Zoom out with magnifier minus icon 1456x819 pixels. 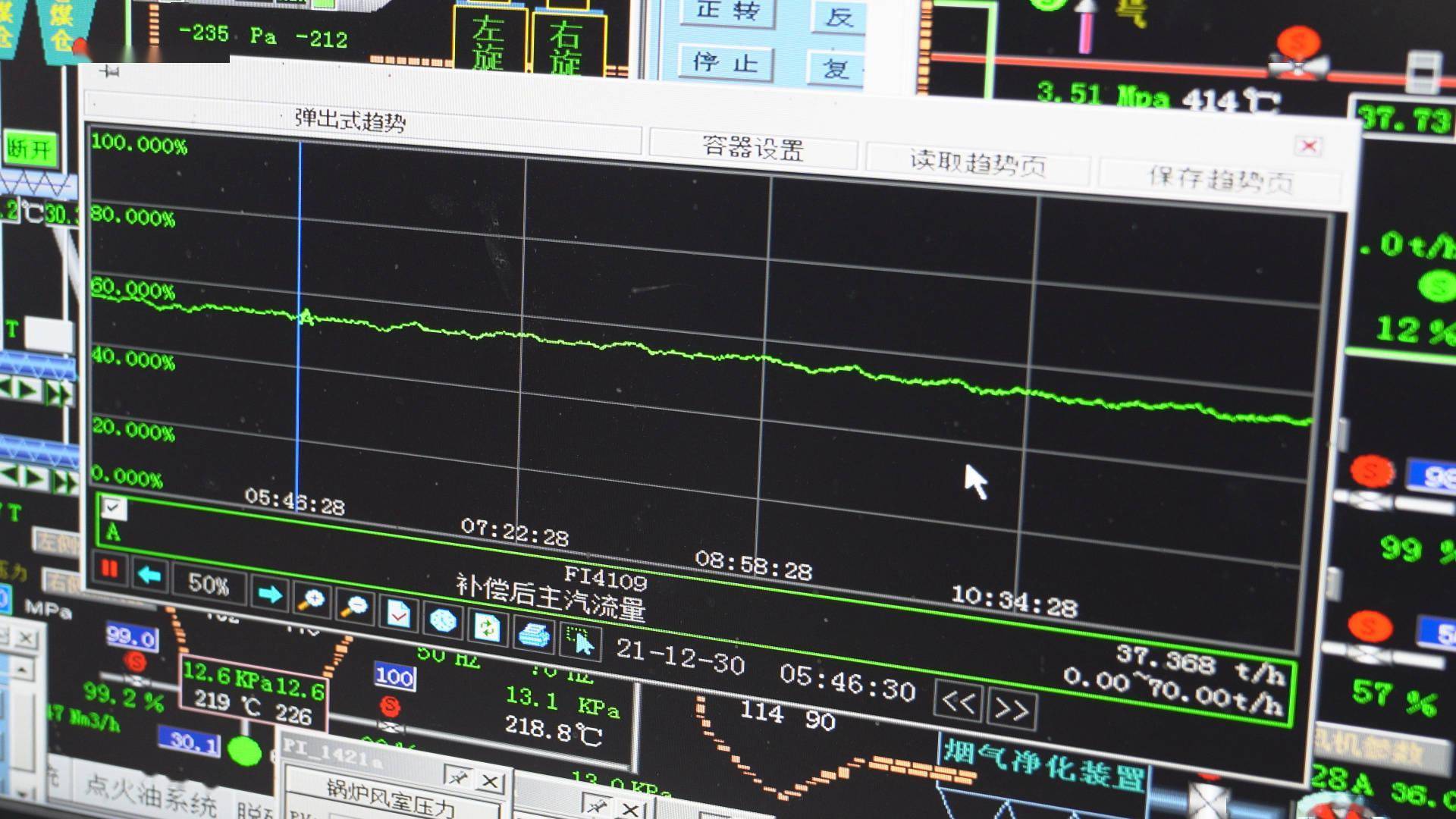point(354,606)
